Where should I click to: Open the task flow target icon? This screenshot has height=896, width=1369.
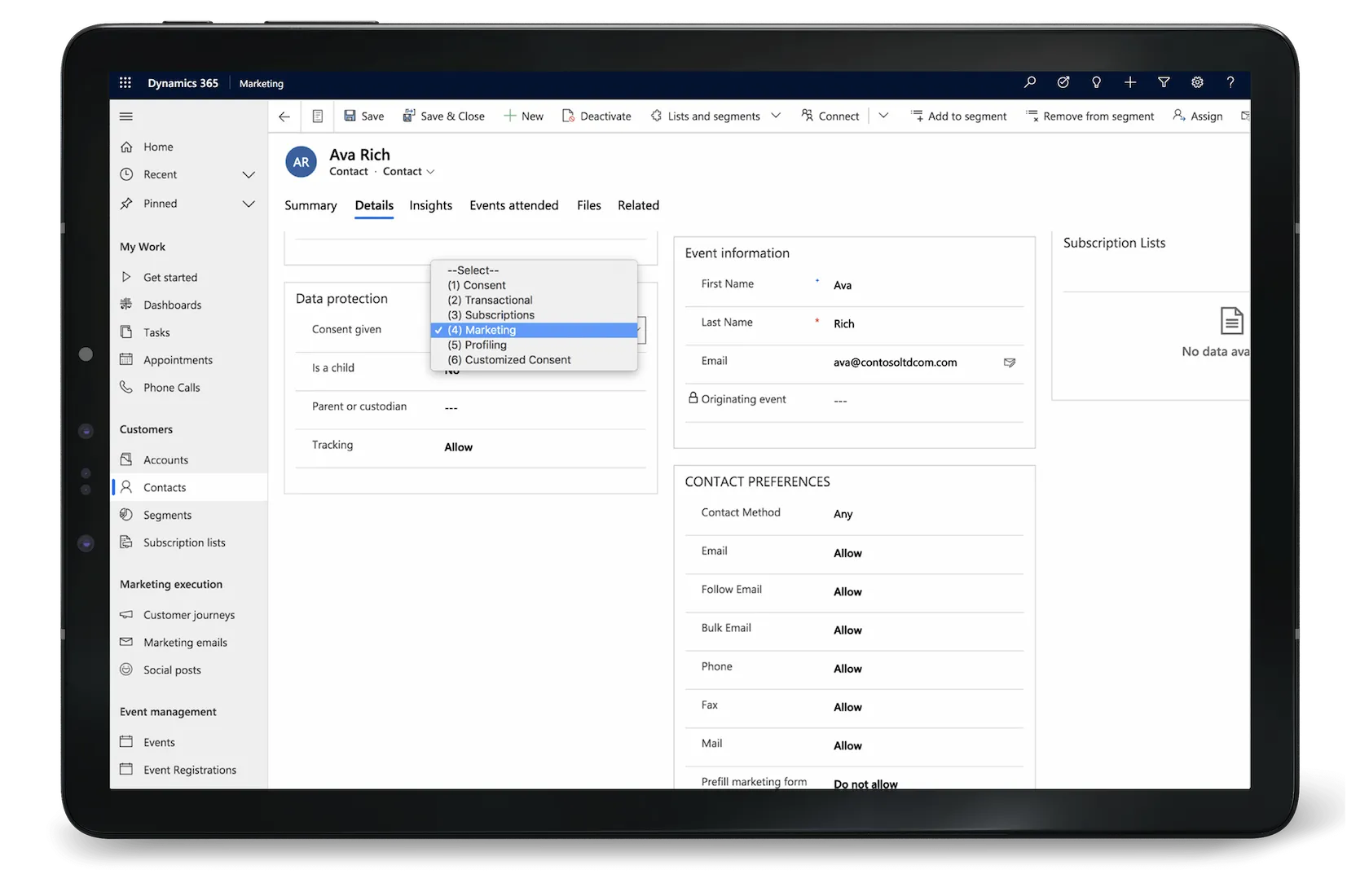click(x=1063, y=82)
